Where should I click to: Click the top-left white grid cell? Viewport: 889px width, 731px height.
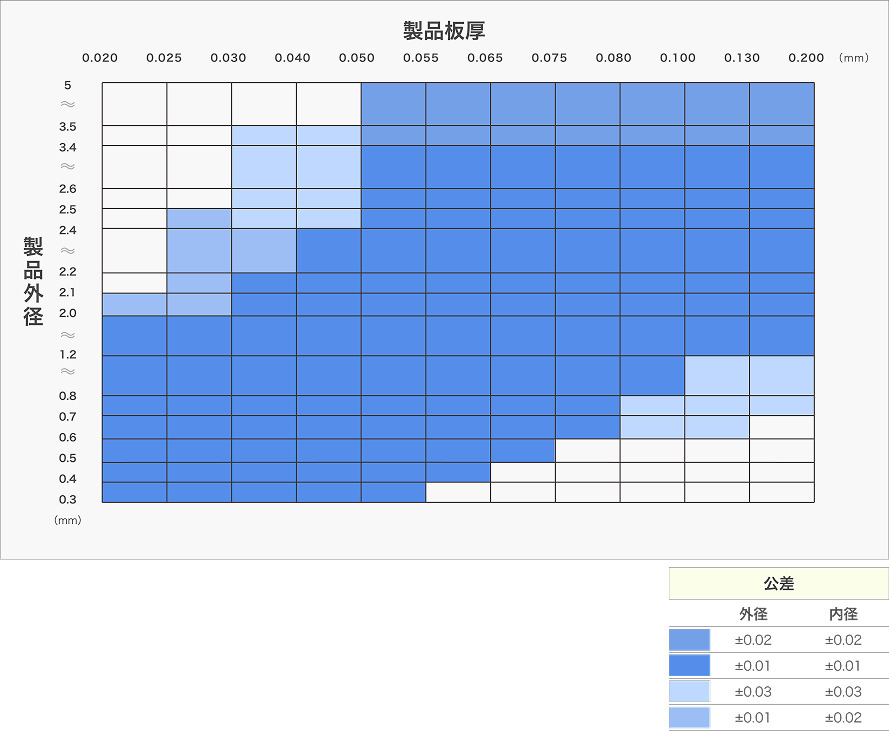[x=134, y=103]
